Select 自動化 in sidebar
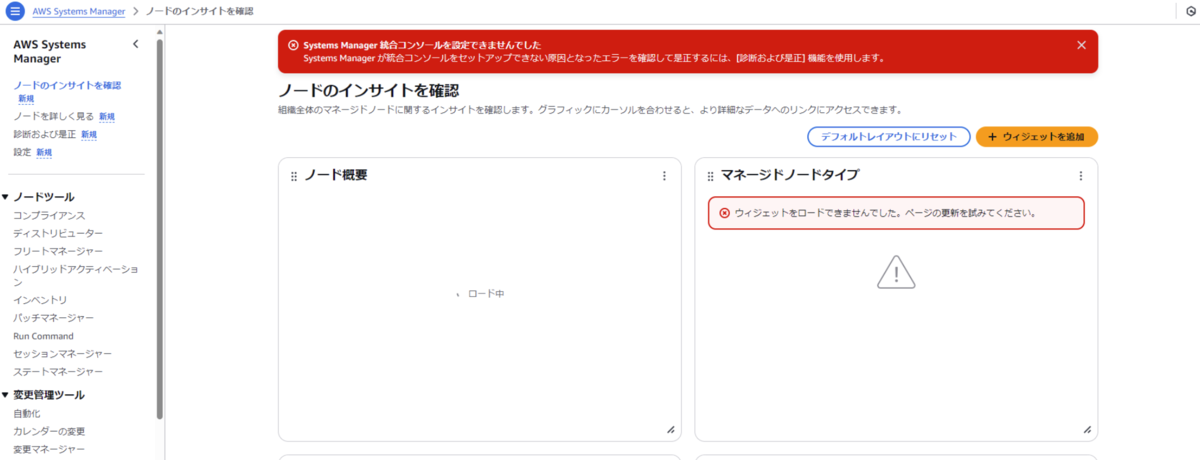Screen dimensions: 1200x460 tap(27, 413)
